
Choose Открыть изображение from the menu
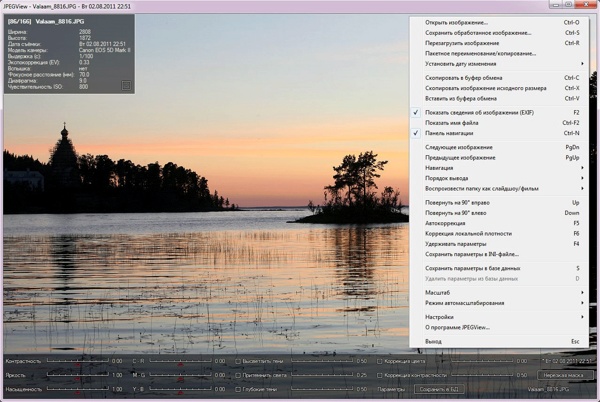click(x=456, y=22)
